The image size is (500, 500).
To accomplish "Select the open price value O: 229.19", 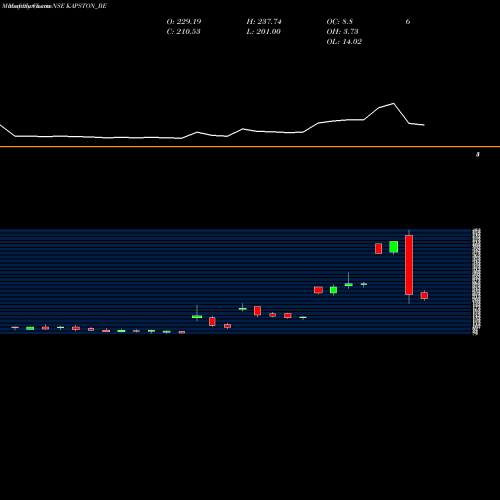I will point(184,21).
